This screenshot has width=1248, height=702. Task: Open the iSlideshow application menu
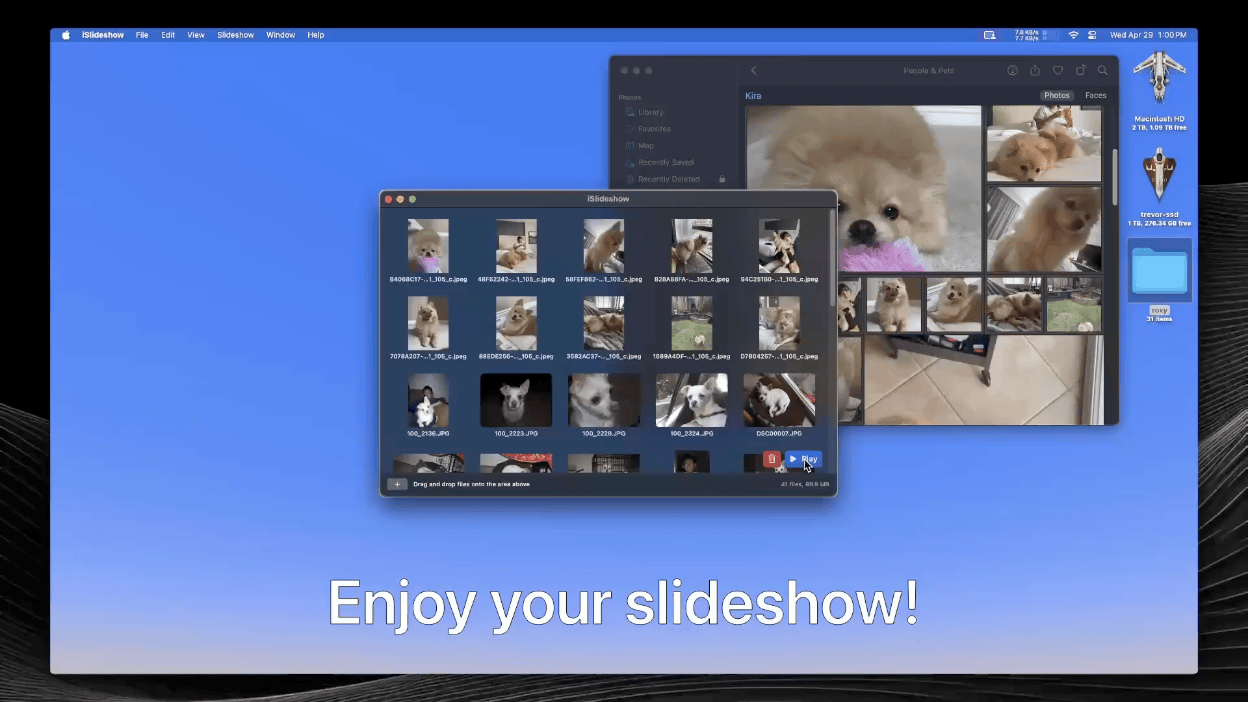[101, 35]
